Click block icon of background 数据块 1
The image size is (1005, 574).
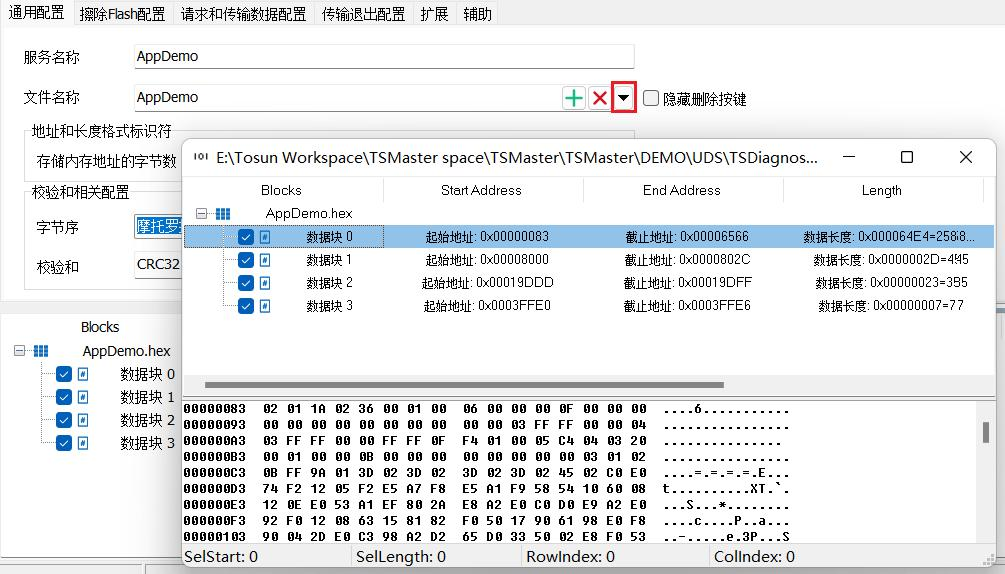click(x=83, y=397)
